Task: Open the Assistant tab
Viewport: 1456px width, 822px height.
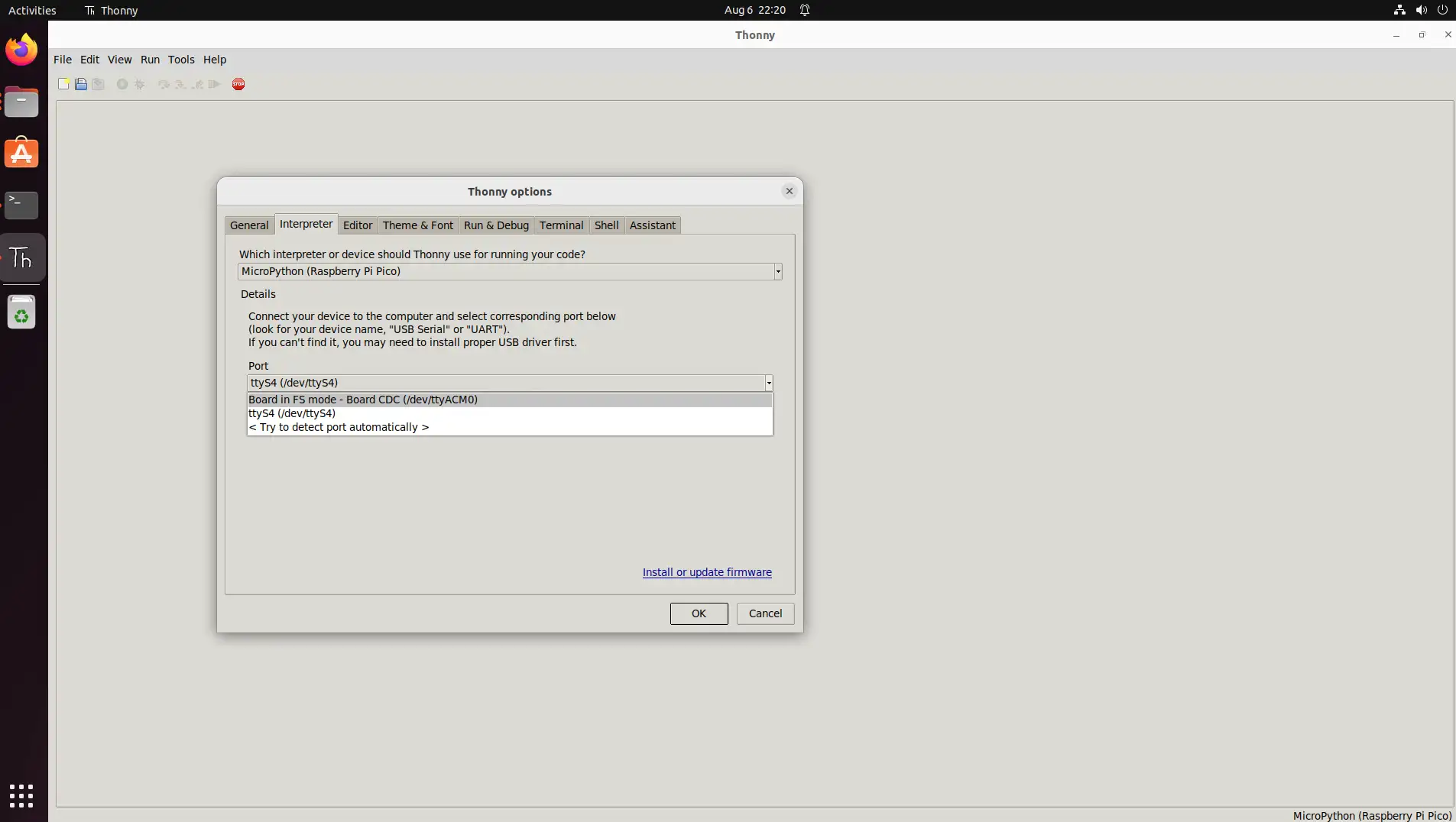Action: (653, 225)
